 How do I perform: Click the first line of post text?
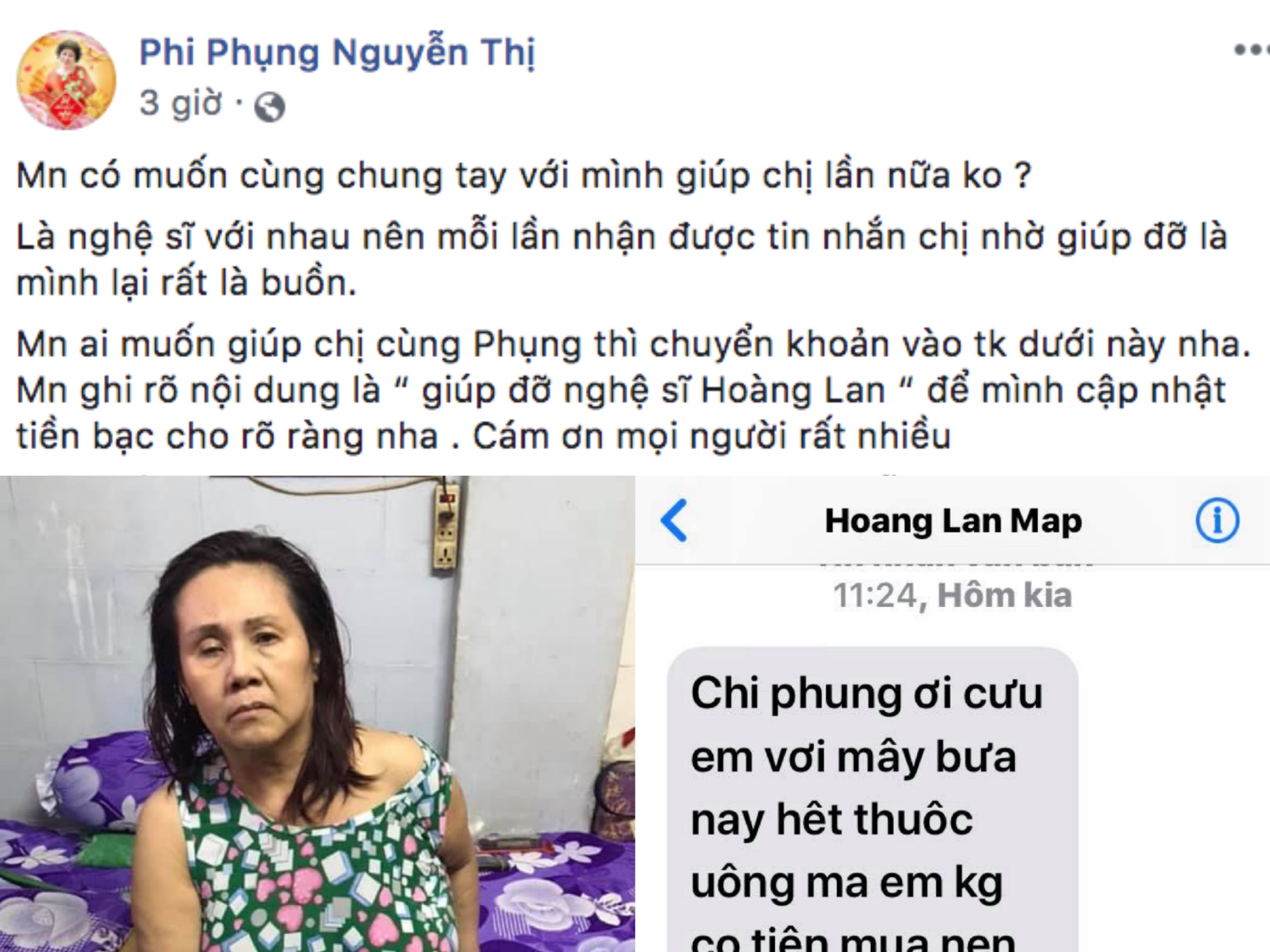click(x=524, y=176)
